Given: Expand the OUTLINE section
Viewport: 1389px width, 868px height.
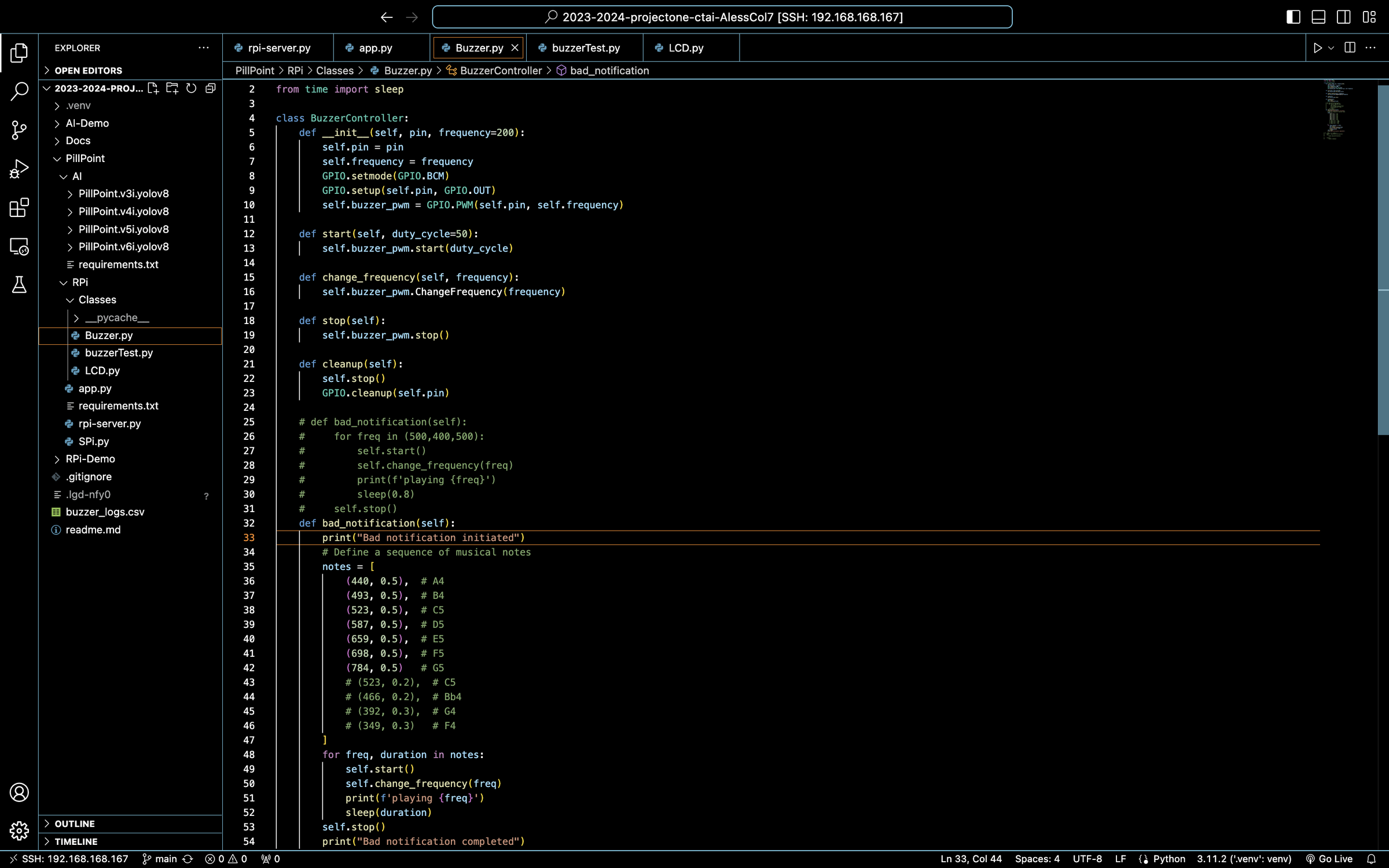Looking at the screenshot, I should click(x=75, y=823).
